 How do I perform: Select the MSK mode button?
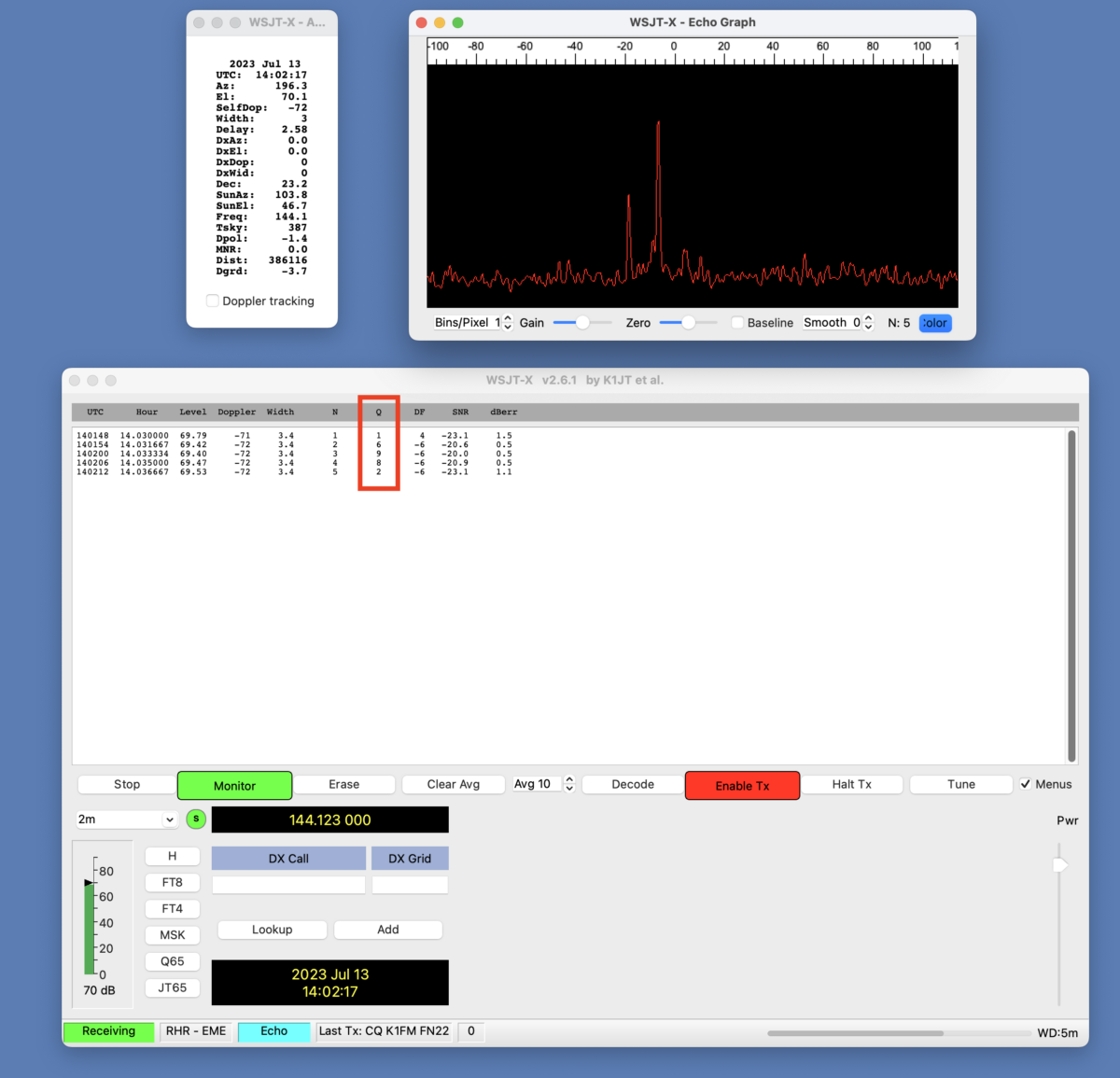[x=172, y=934]
